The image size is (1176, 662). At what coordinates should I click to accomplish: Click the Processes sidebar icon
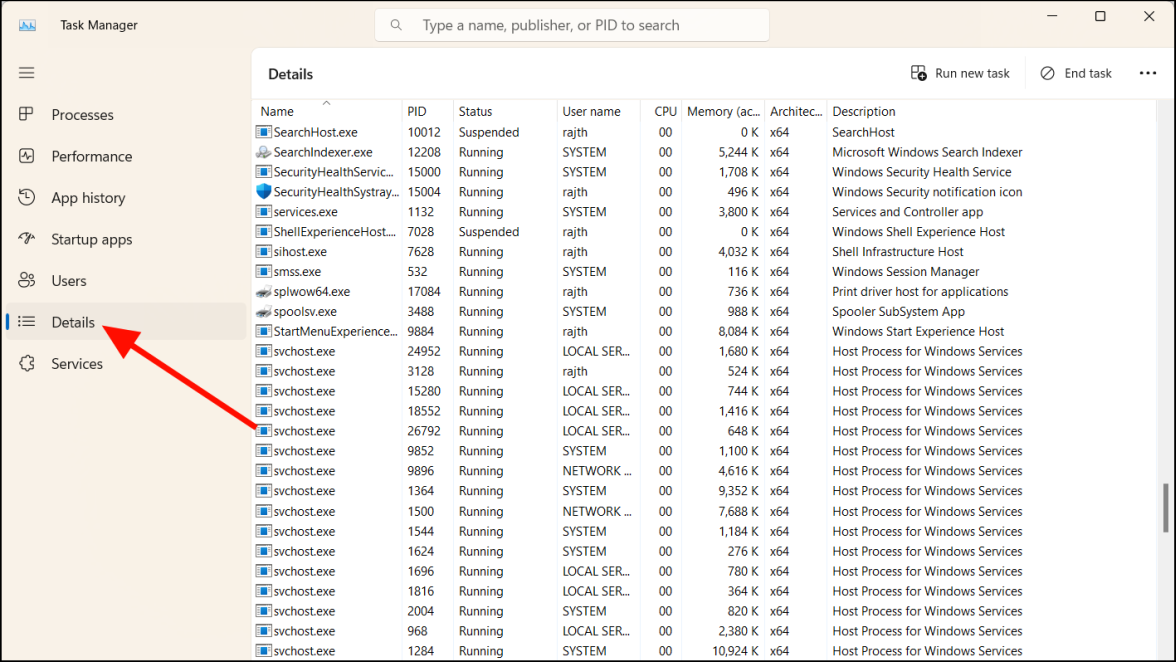(x=27, y=115)
